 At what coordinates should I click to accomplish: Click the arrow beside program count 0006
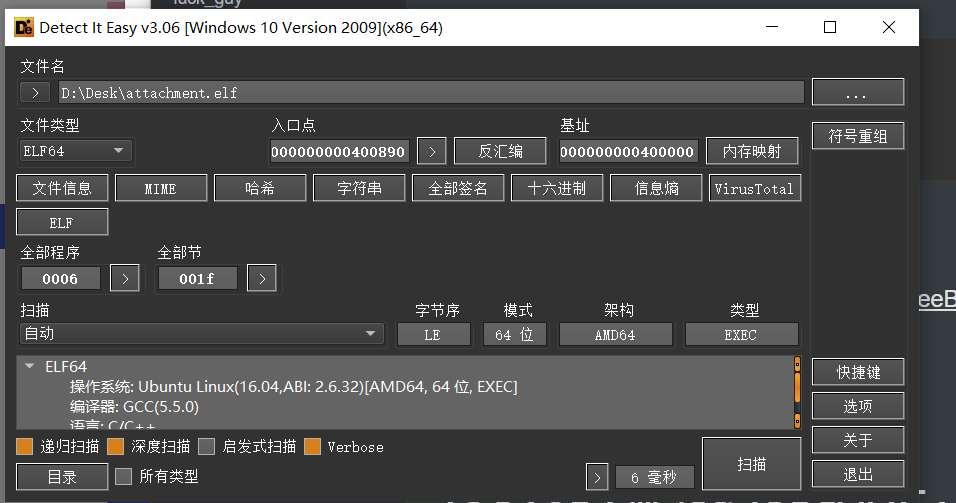click(124, 278)
